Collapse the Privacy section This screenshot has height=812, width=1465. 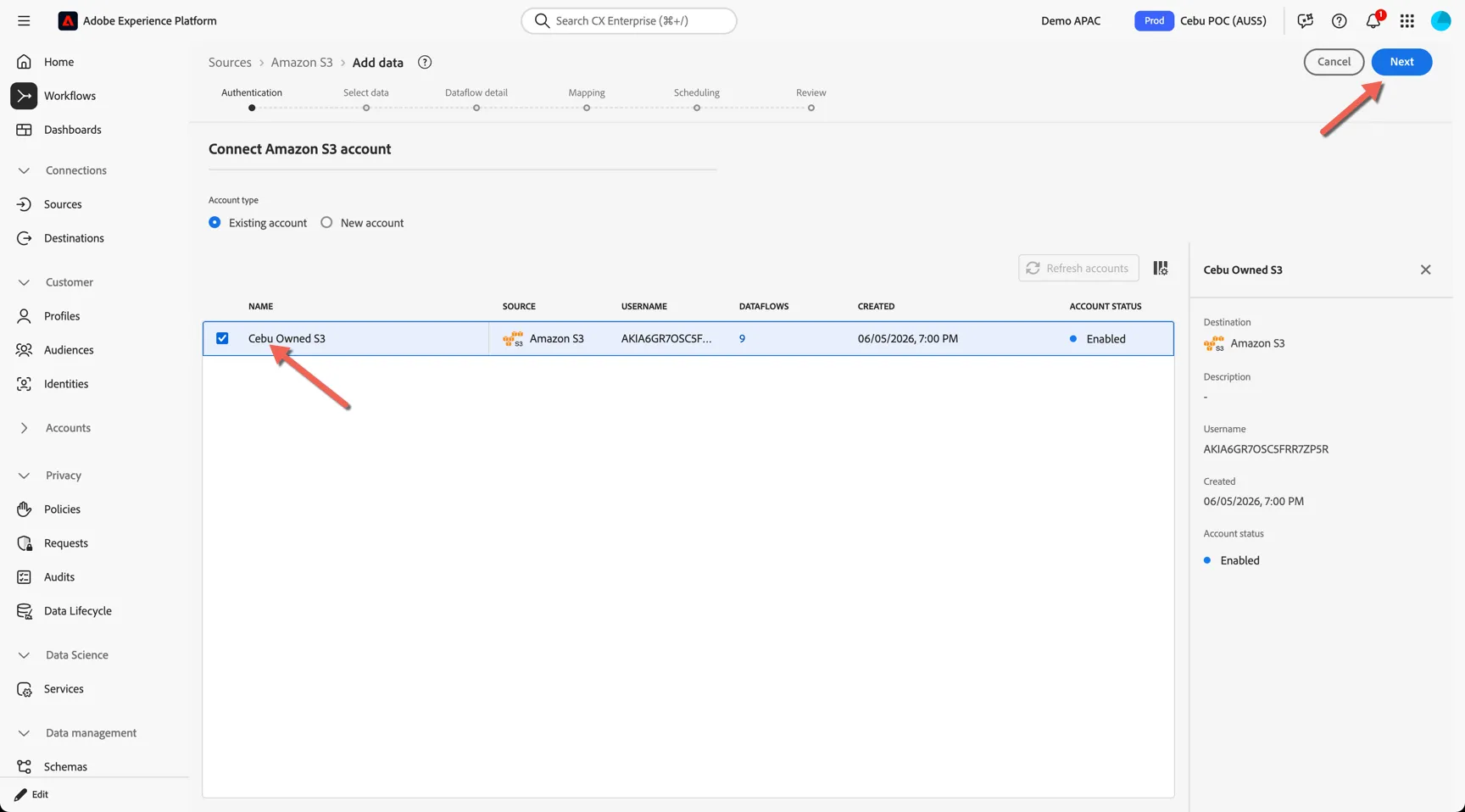click(24, 476)
